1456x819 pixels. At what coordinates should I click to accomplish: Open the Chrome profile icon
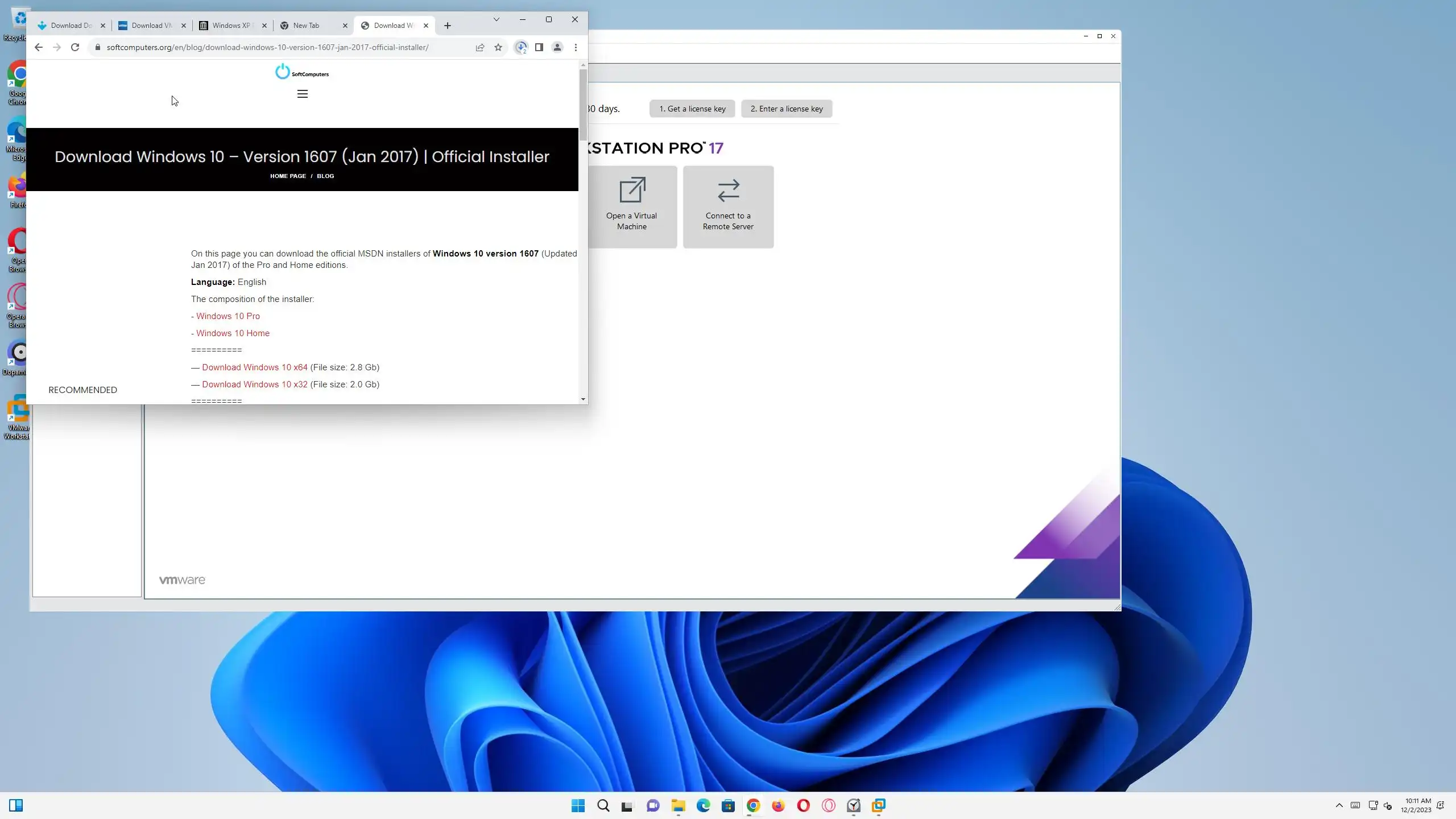[557, 47]
